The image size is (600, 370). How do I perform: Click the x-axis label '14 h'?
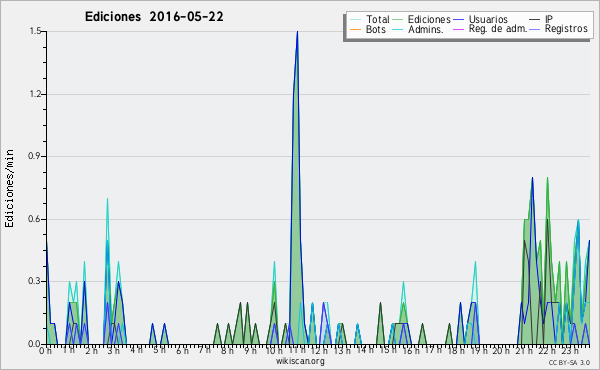[x=365, y=350]
